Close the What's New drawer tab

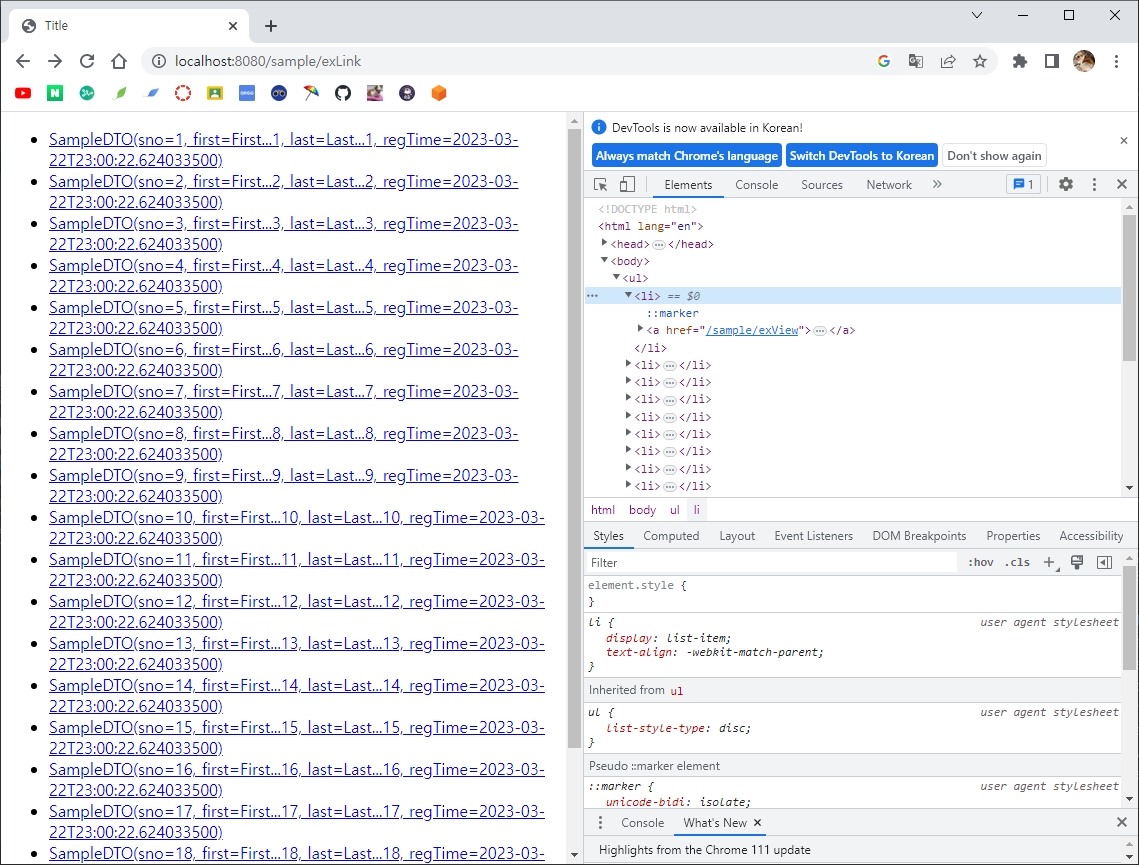(x=758, y=822)
